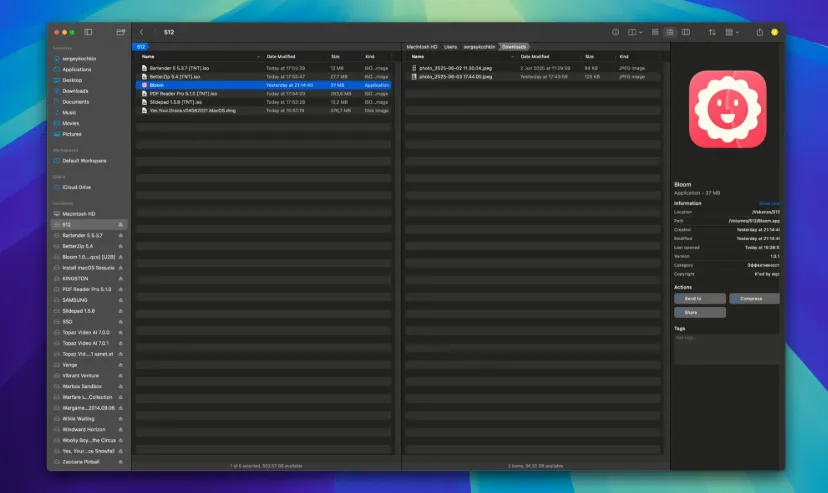Click the new folder icon above the sidebar
Viewport: 828px width, 493px height.
click(x=120, y=32)
